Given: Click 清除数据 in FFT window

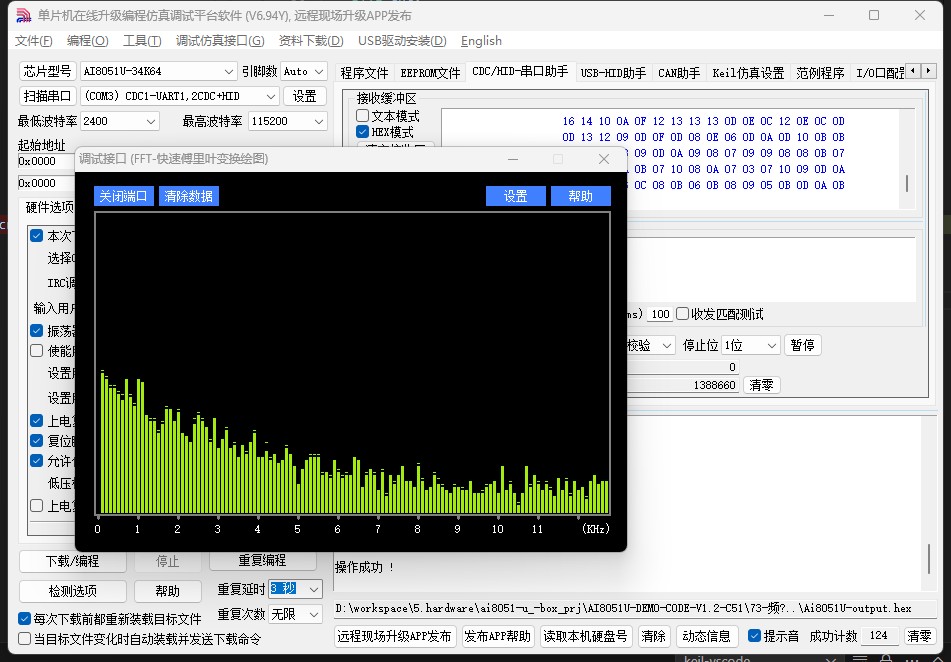Looking at the screenshot, I should click(189, 196).
